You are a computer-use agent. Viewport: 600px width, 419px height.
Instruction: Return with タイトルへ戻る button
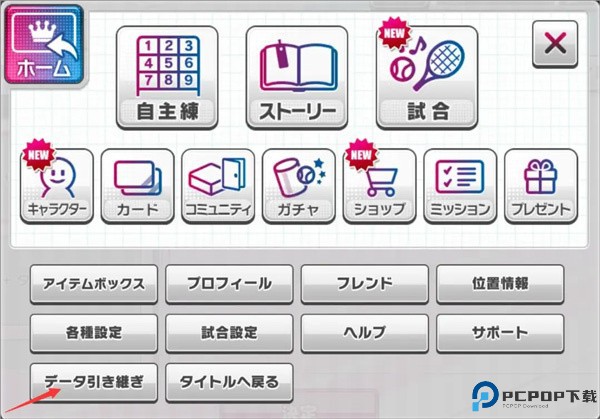pyautogui.click(x=230, y=383)
